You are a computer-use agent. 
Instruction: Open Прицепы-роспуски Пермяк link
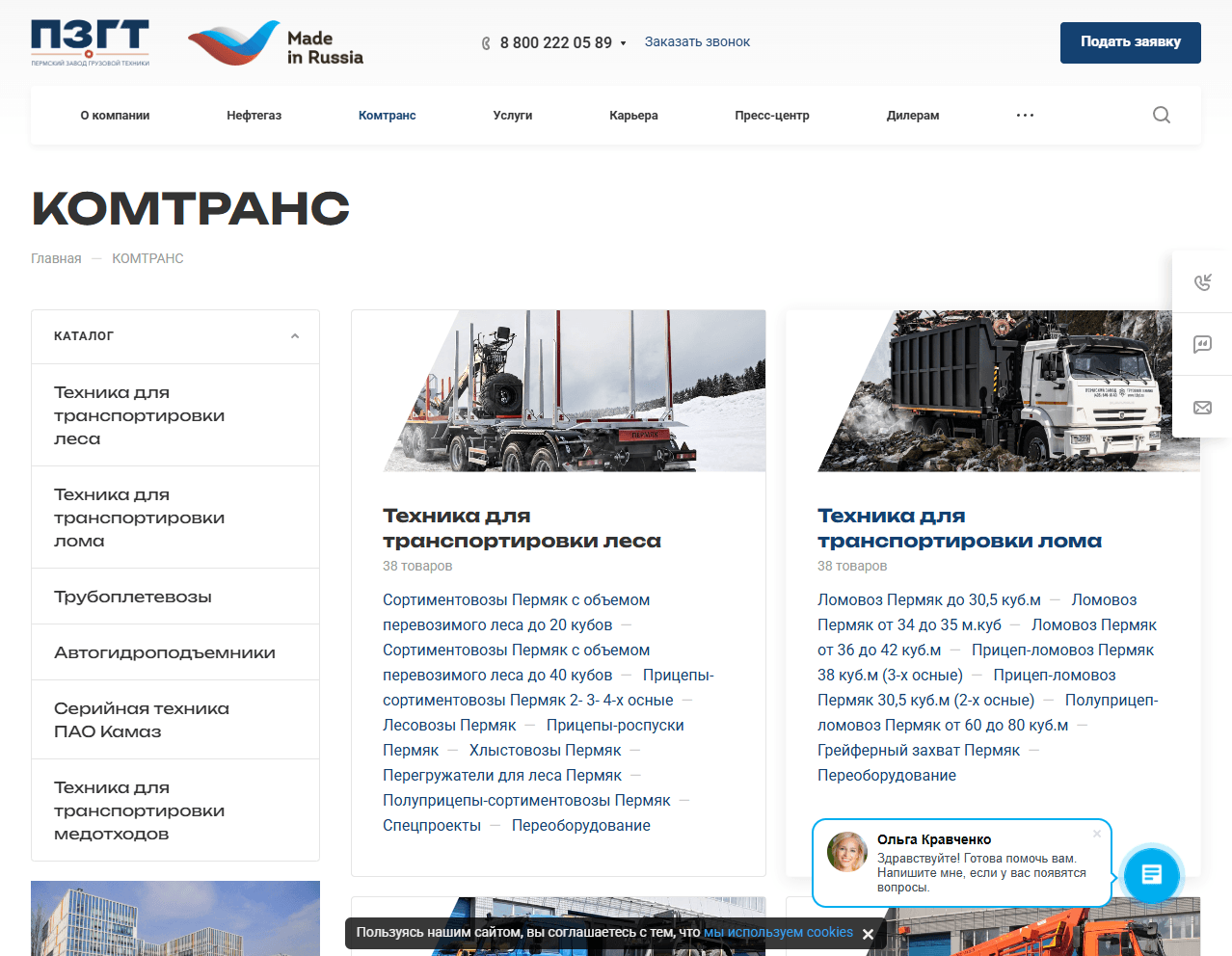point(533,737)
